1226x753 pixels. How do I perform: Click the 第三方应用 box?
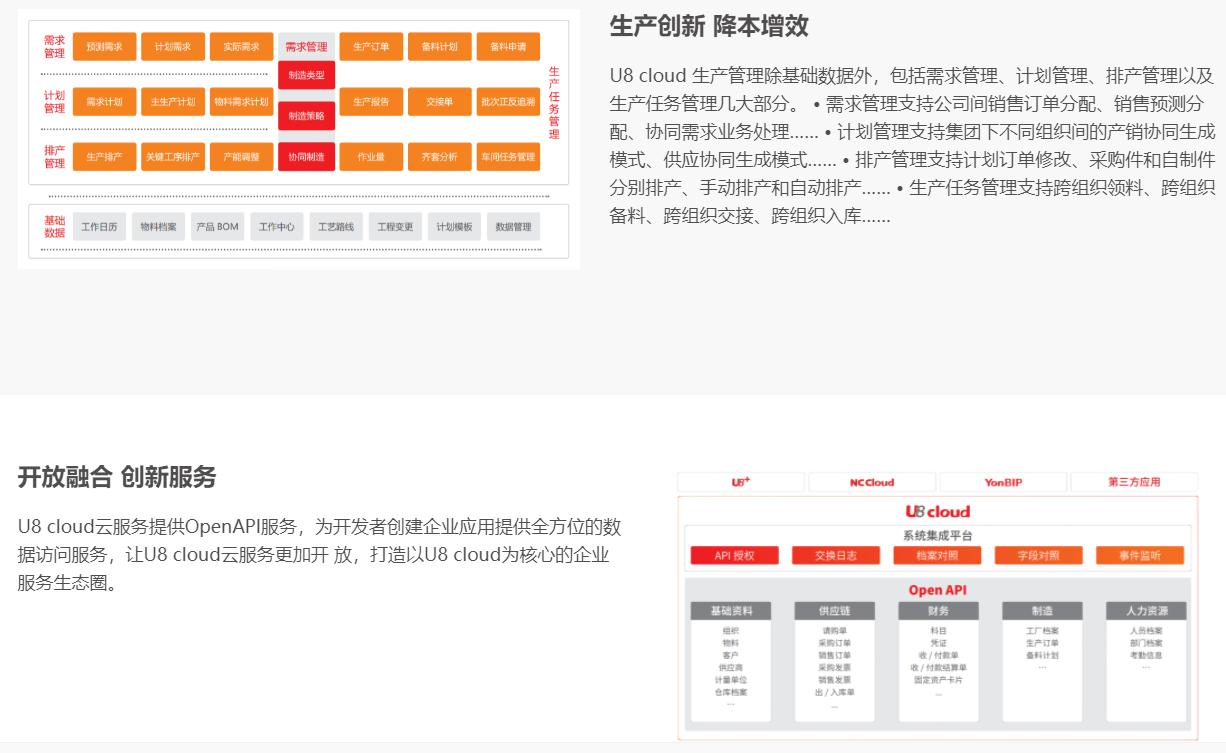click(1134, 482)
